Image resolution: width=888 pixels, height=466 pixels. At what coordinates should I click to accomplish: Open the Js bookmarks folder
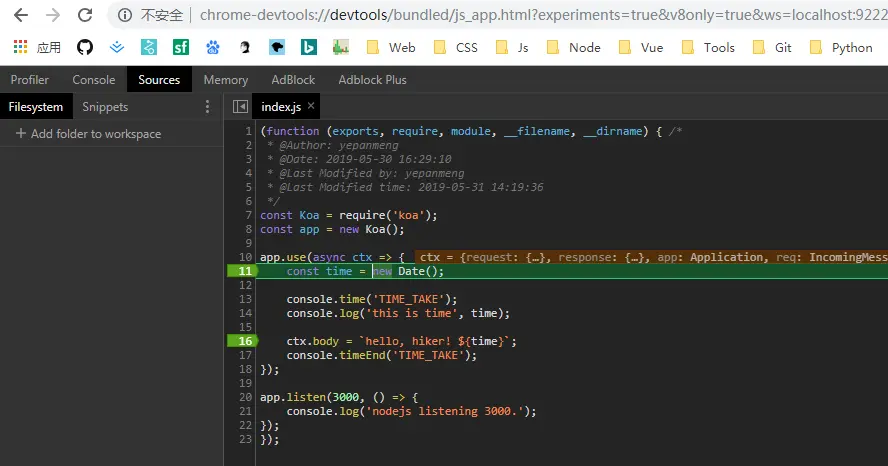click(511, 48)
